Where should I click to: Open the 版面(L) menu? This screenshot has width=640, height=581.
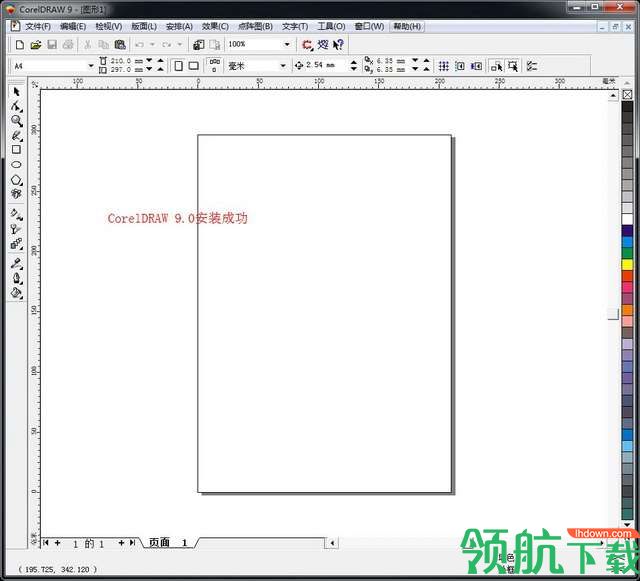coord(144,27)
